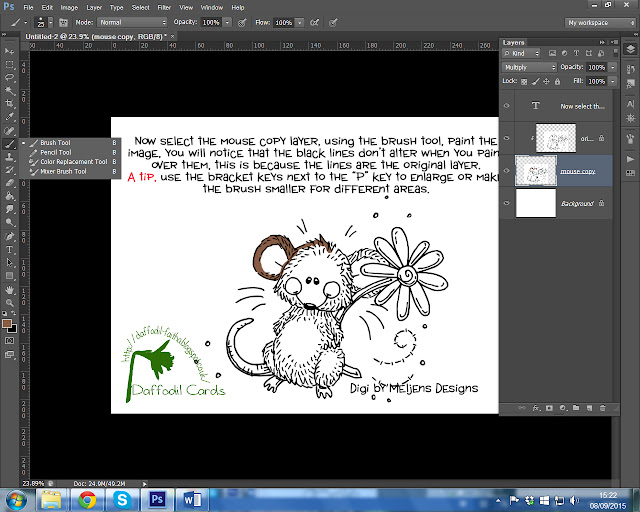Image resolution: width=640 pixels, height=512 pixels.
Task: Select the Horizontal Type tool
Action: (x=9, y=249)
